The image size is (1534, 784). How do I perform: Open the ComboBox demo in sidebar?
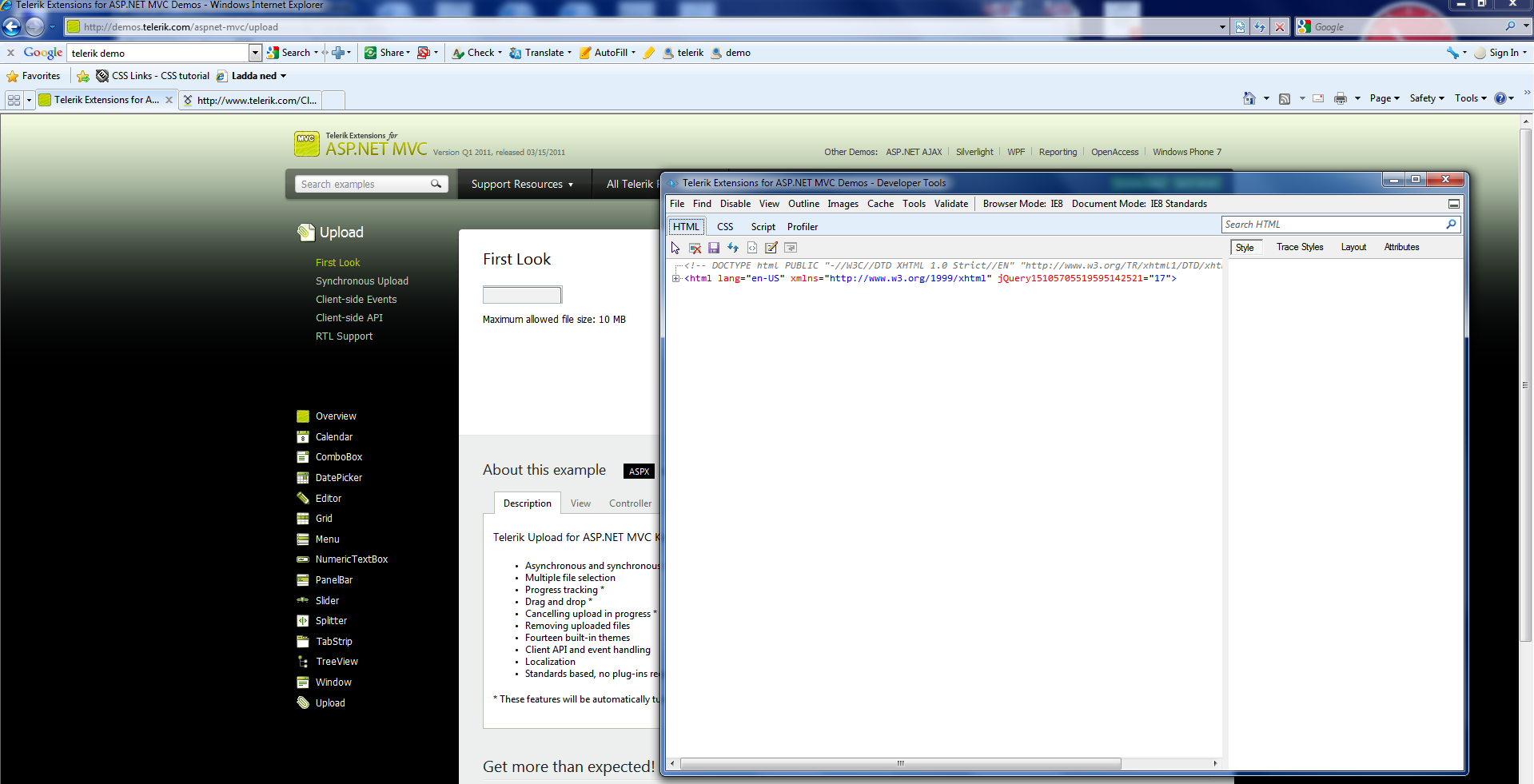(339, 457)
